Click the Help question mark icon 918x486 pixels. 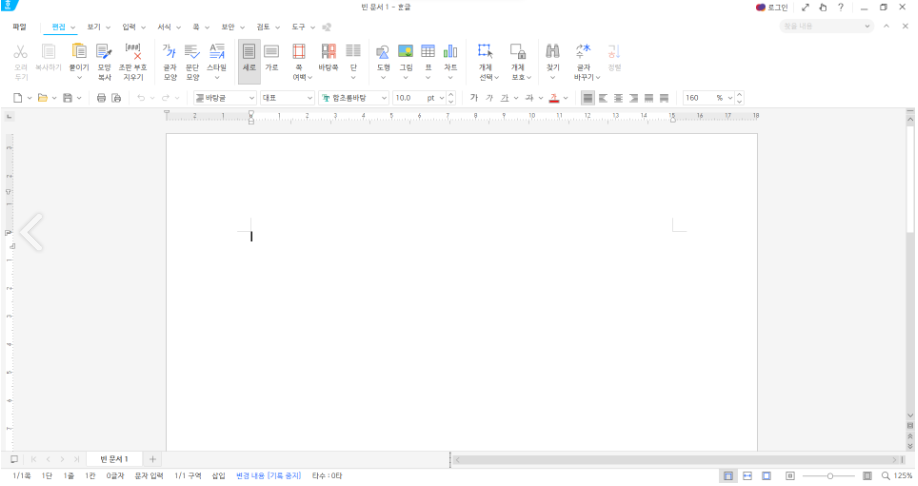[841, 8]
